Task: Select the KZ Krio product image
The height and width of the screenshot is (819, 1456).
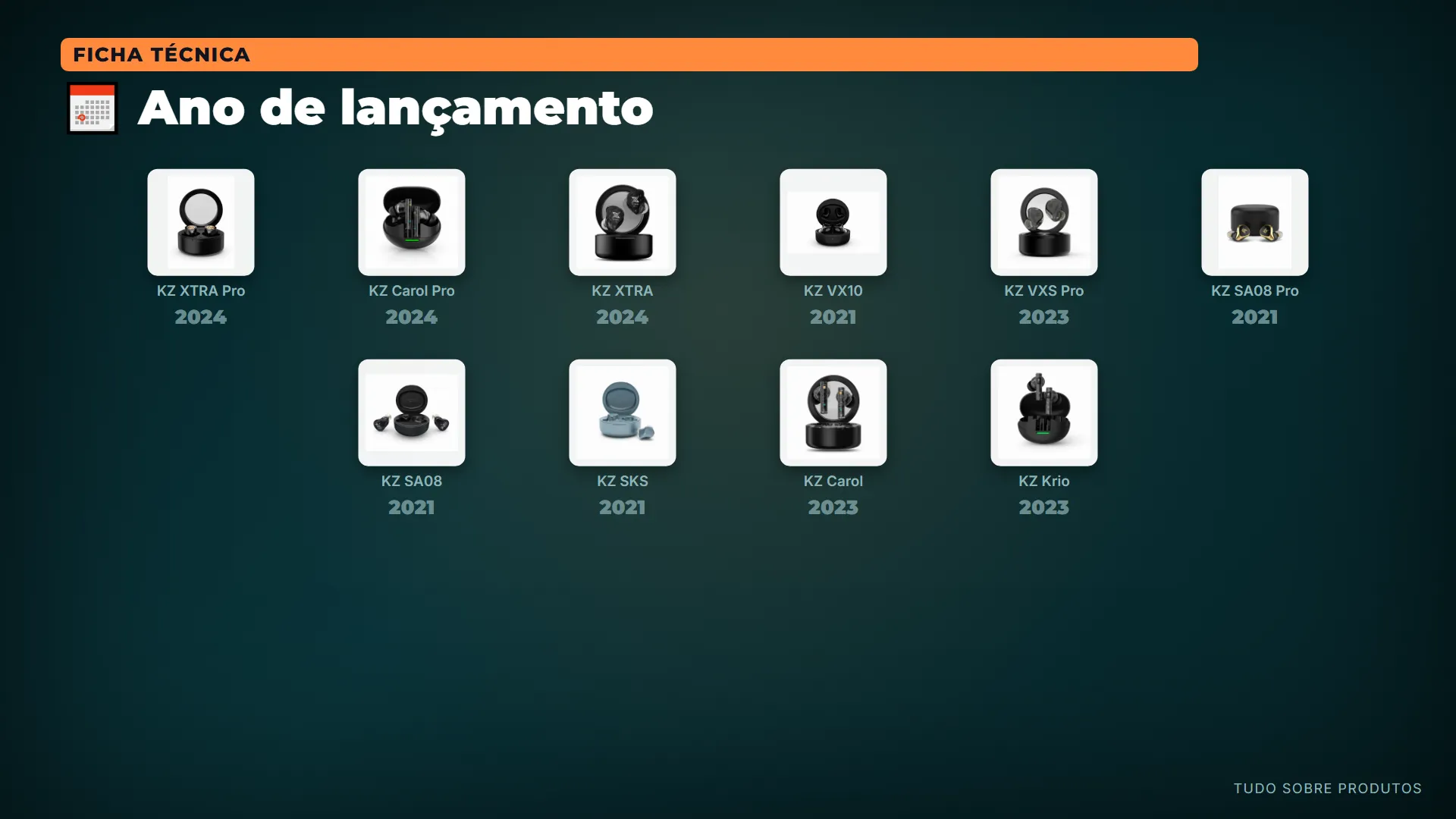Action: point(1044,413)
